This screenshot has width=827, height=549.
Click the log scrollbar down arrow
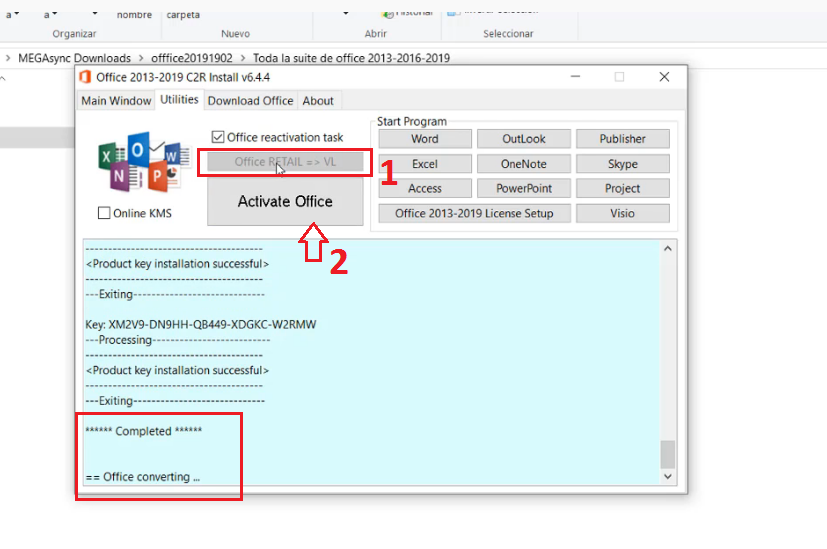(668, 476)
